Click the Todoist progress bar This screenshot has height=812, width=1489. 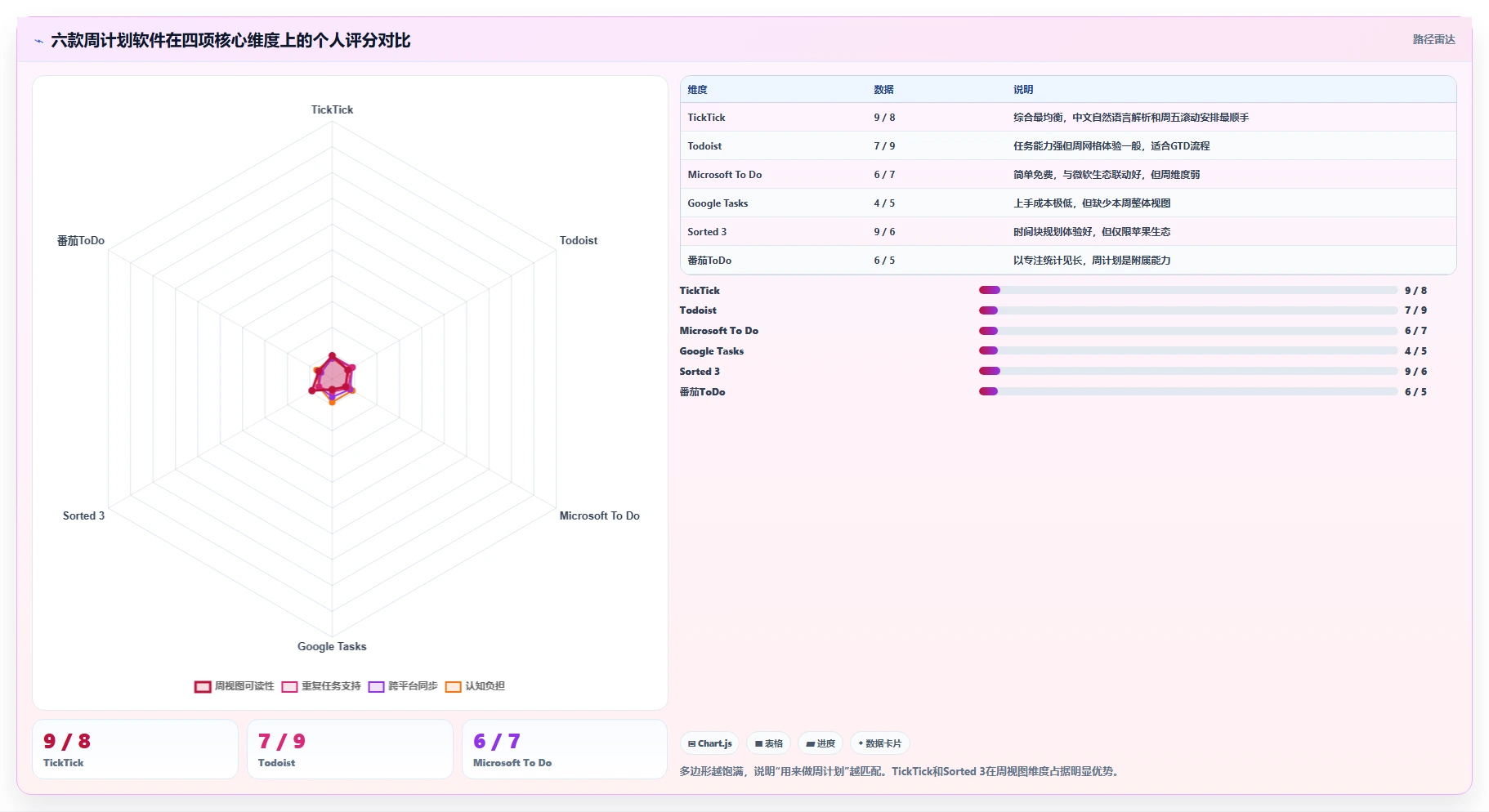pos(1188,310)
